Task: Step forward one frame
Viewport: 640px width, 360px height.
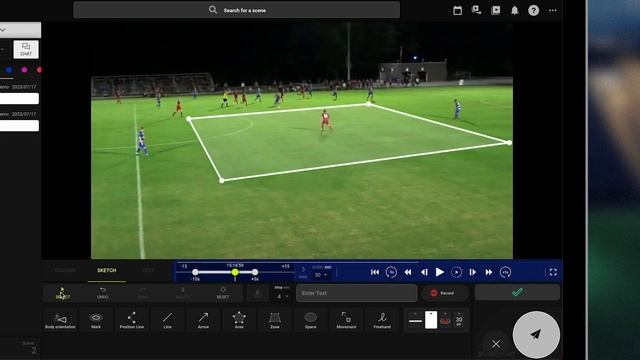Action: coord(472,272)
